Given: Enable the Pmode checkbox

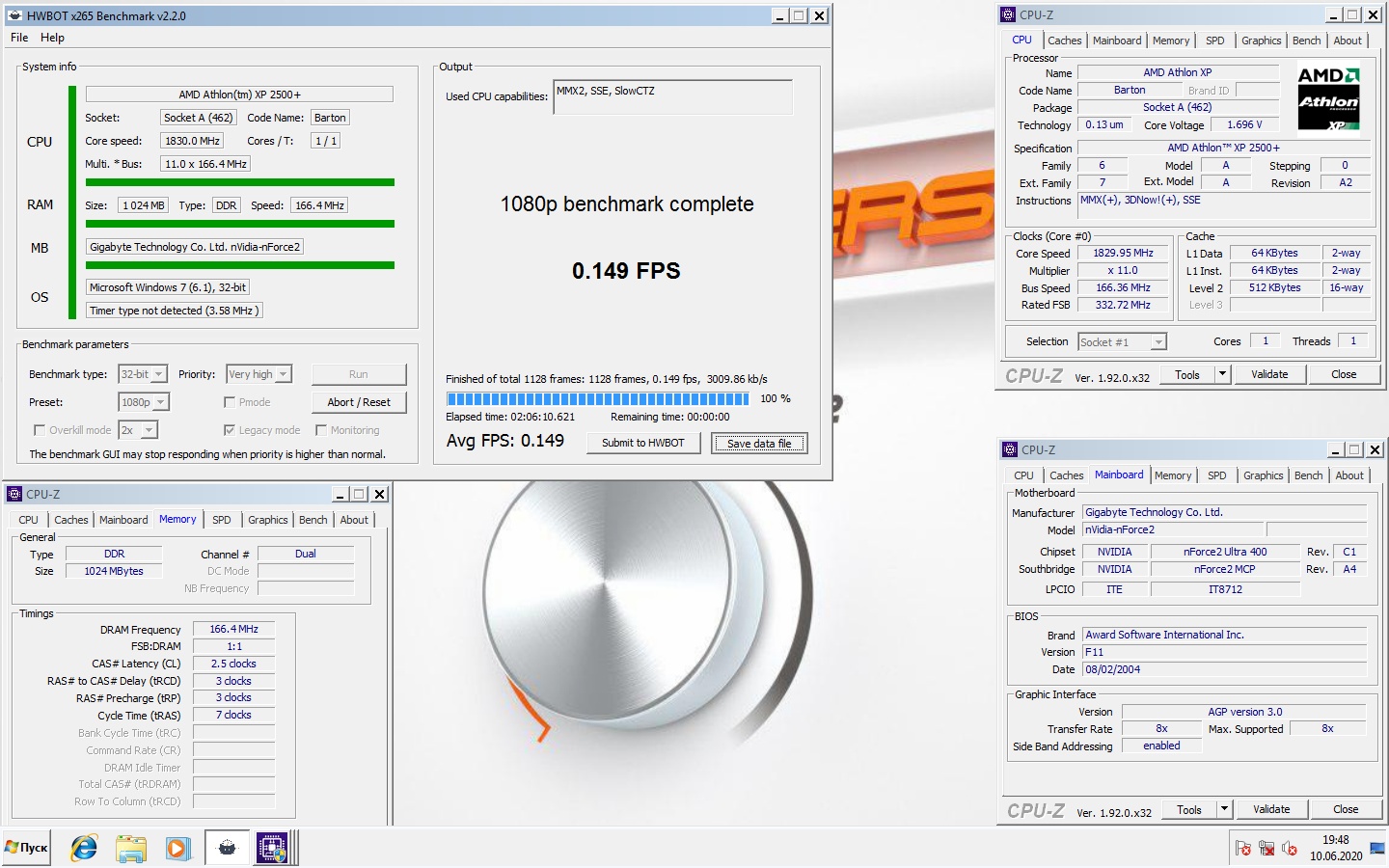Looking at the screenshot, I should coord(230,402).
